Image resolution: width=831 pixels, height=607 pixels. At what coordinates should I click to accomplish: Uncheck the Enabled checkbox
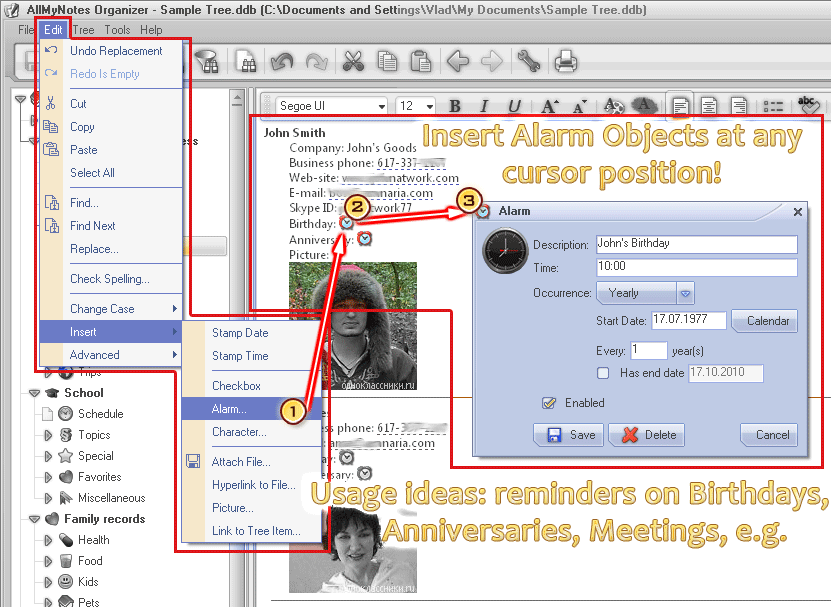[549, 403]
